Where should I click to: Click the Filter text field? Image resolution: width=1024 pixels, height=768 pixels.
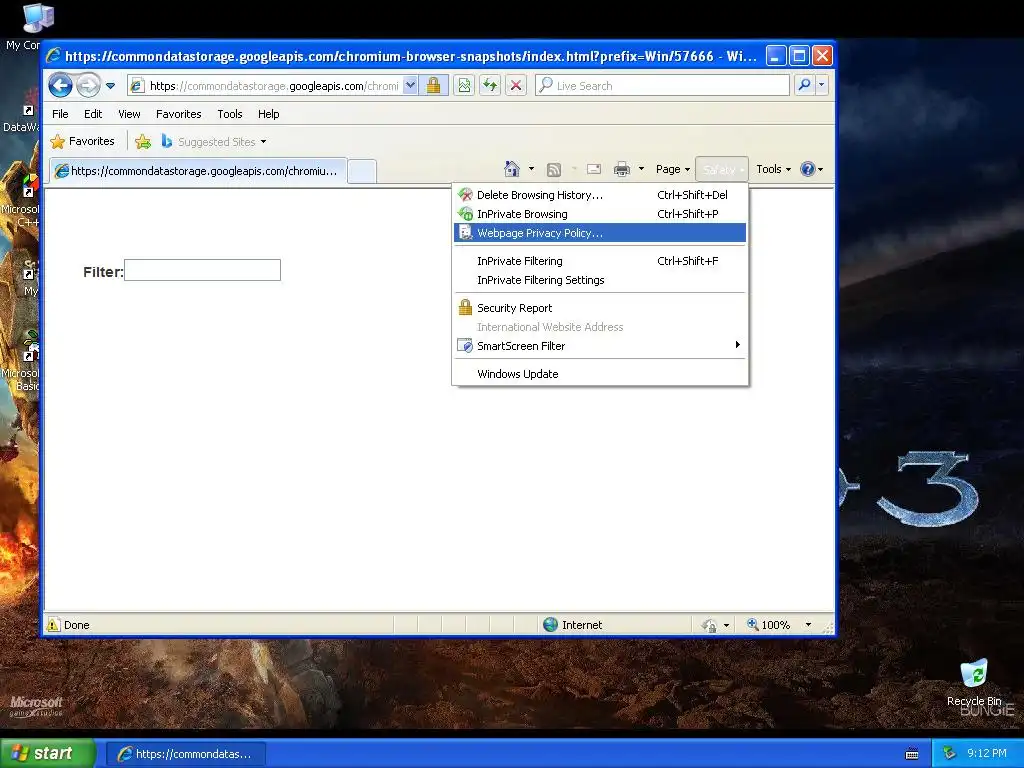202,270
